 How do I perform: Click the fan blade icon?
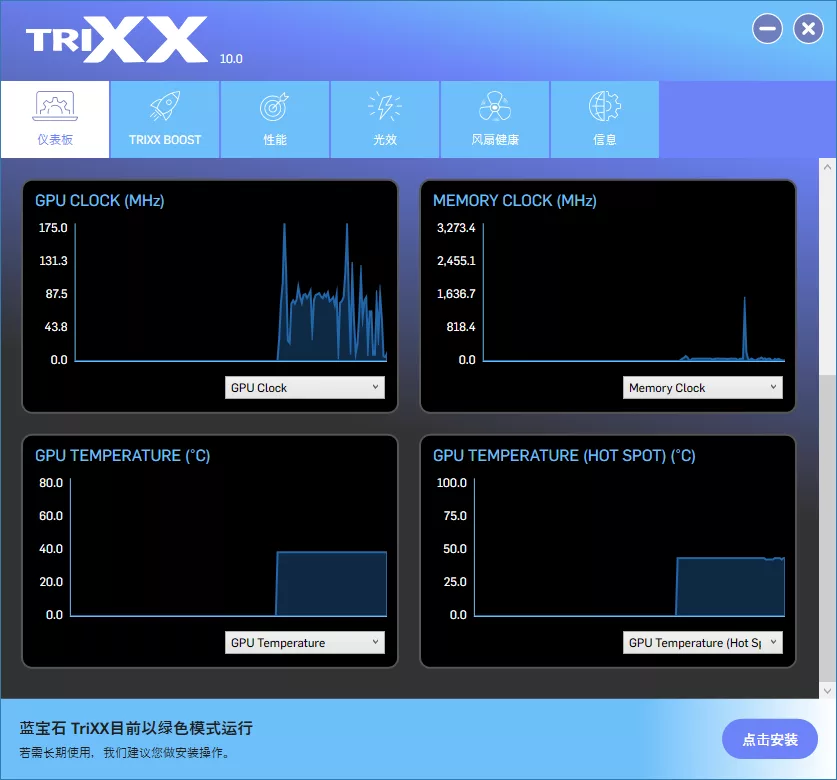tap(495, 106)
